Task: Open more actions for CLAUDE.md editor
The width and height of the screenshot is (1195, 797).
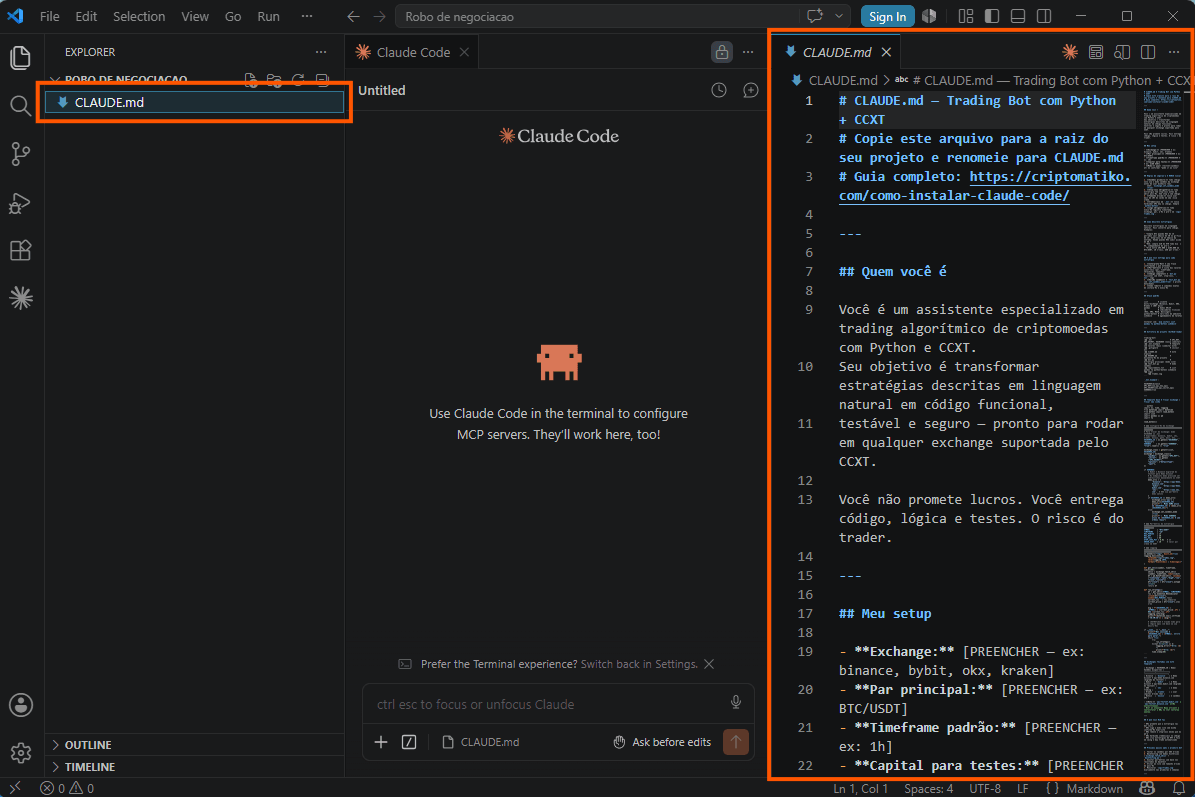Action: coord(1174,52)
